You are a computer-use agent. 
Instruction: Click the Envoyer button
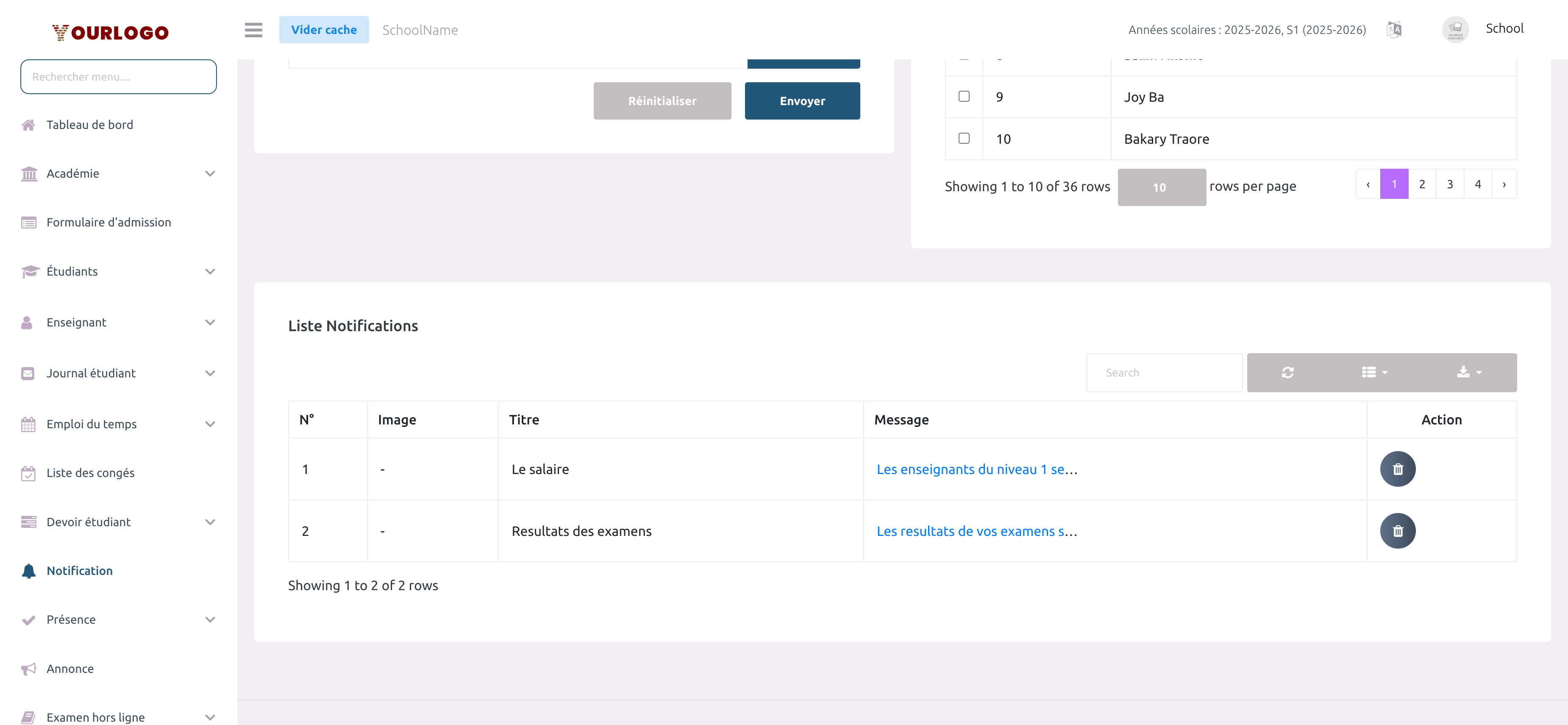[802, 100]
